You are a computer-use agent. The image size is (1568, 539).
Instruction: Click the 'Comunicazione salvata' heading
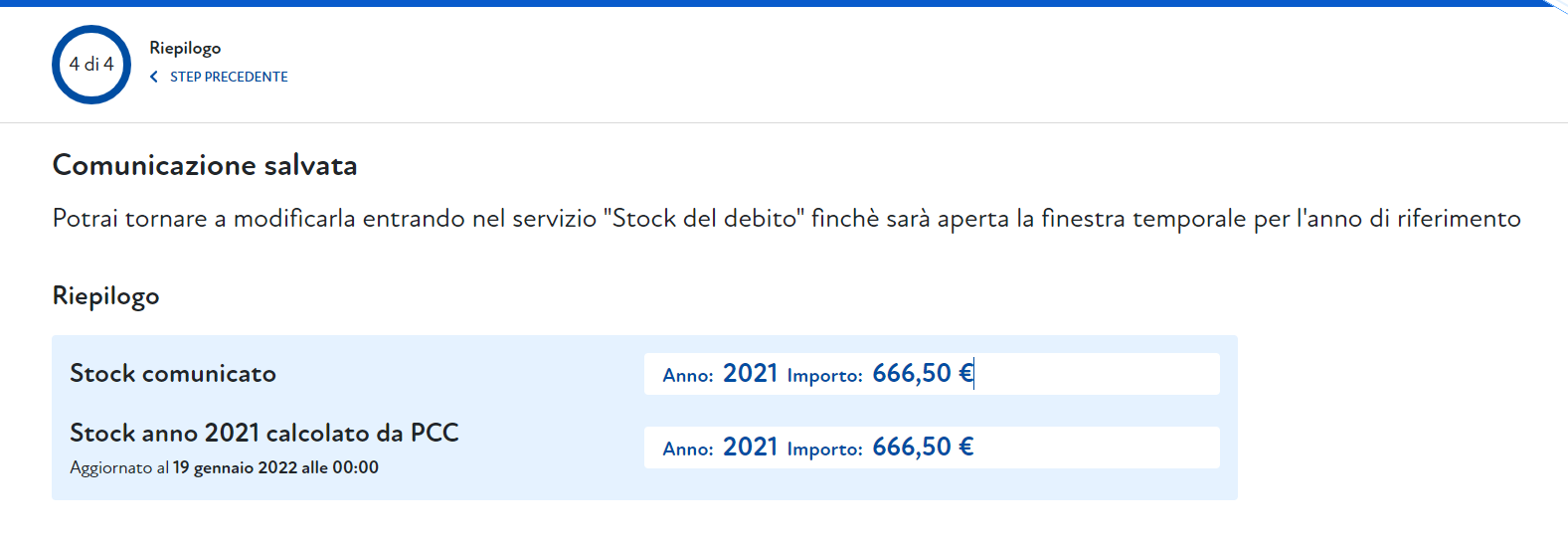click(x=205, y=165)
